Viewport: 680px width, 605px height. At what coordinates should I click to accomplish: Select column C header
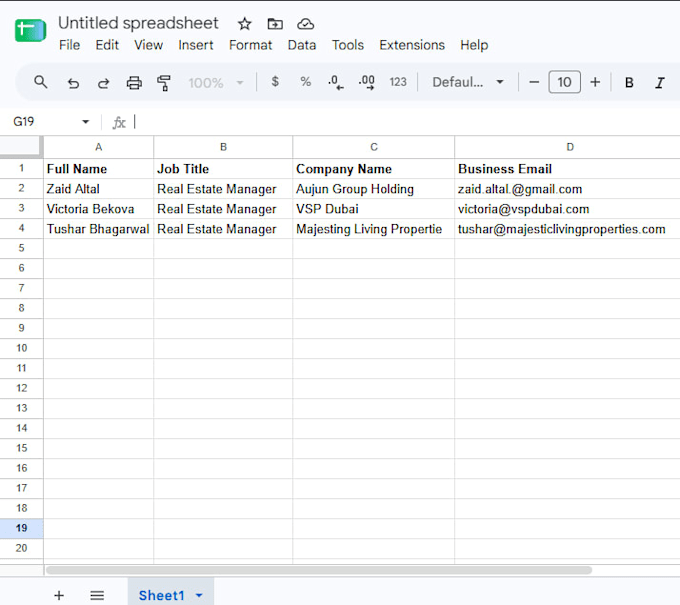click(373, 147)
